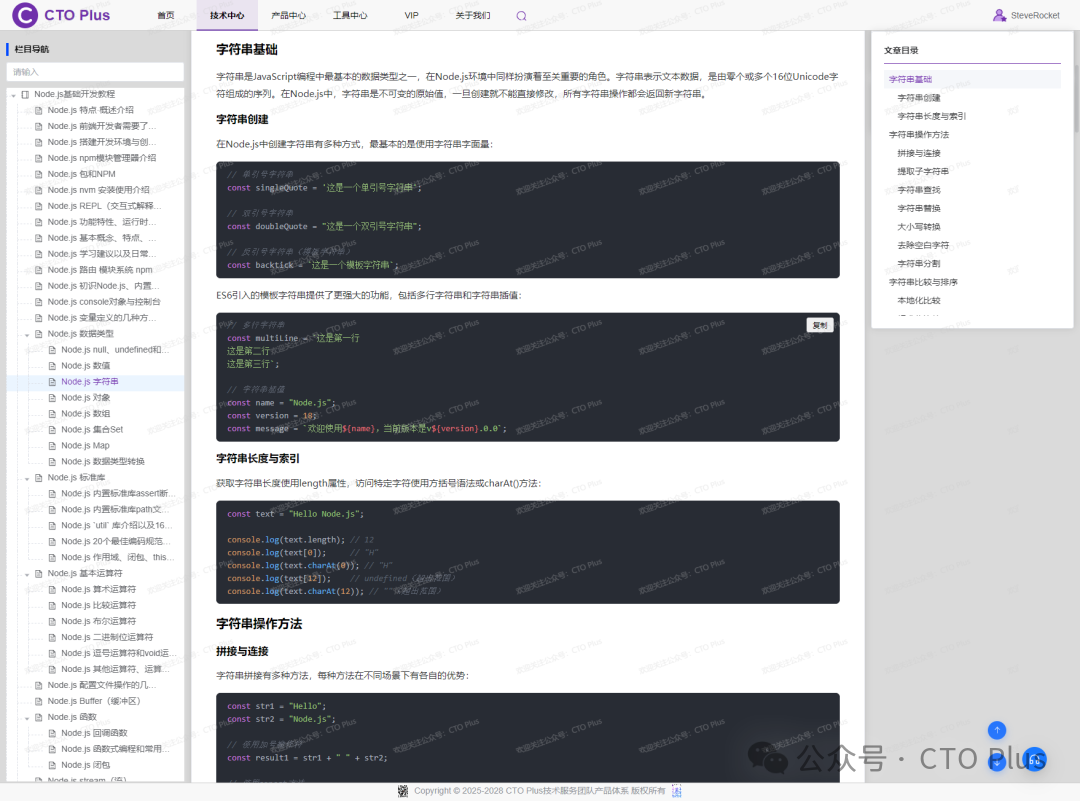Click the QR code icon in footer
This screenshot has width=1080, height=801.
[x=403, y=791]
